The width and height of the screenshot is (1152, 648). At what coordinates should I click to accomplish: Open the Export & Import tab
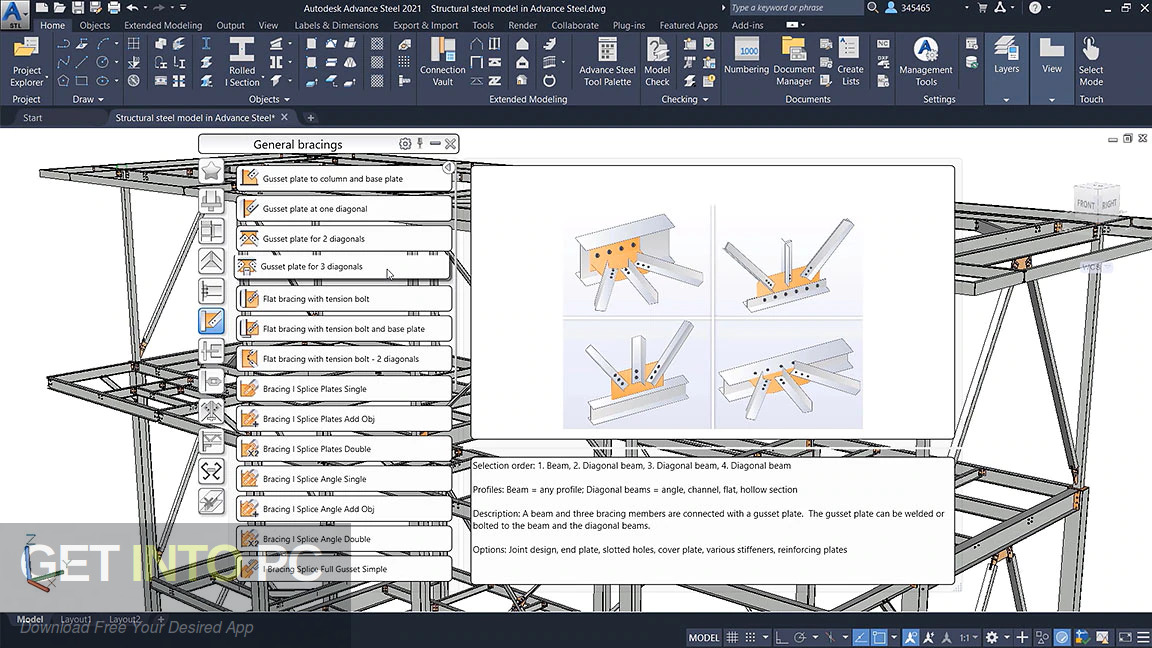click(425, 25)
